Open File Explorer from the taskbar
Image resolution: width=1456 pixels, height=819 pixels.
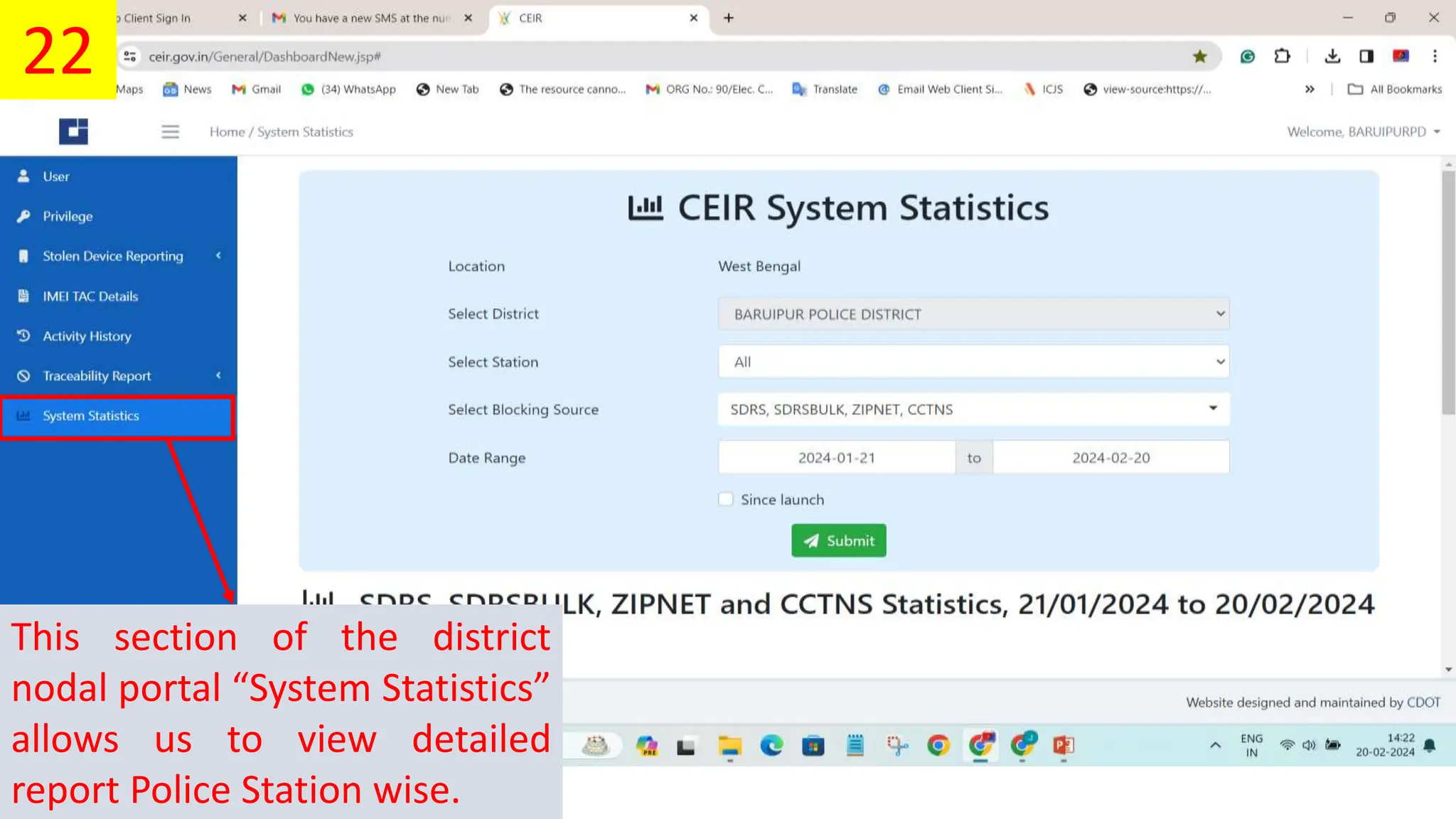pyautogui.click(x=729, y=745)
